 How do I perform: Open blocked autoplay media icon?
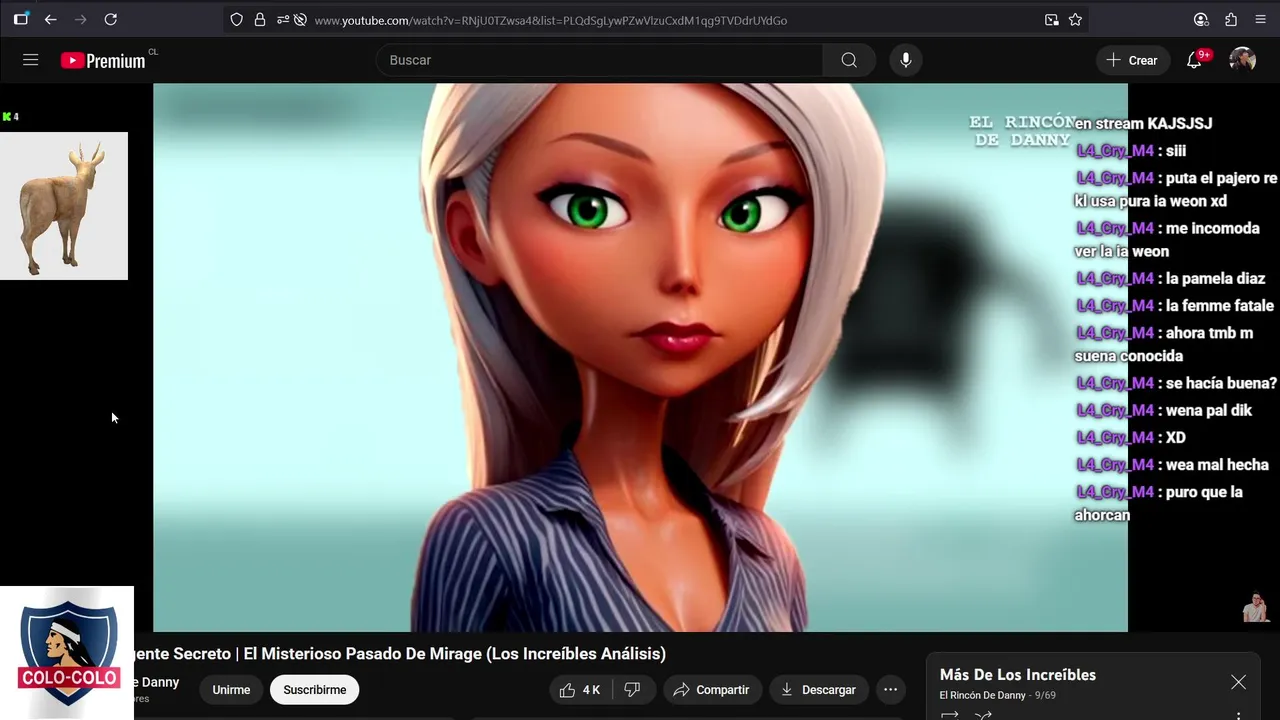pos(300,20)
